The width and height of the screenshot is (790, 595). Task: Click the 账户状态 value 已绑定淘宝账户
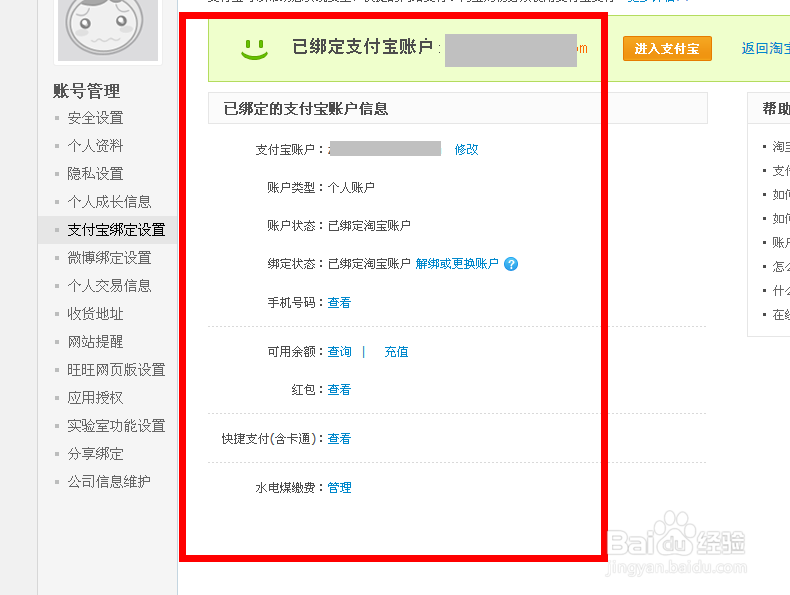tap(369, 226)
